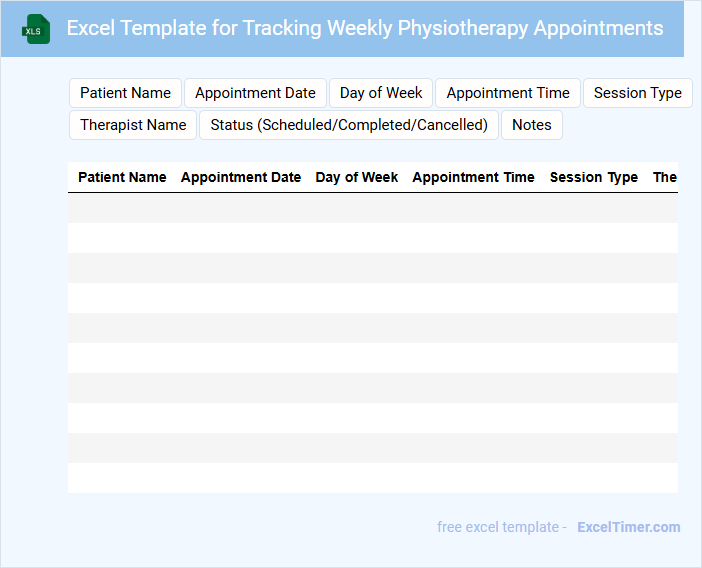Viewport: 702px width, 568px height.
Task: Click the template title heading text
Action: coord(364,28)
